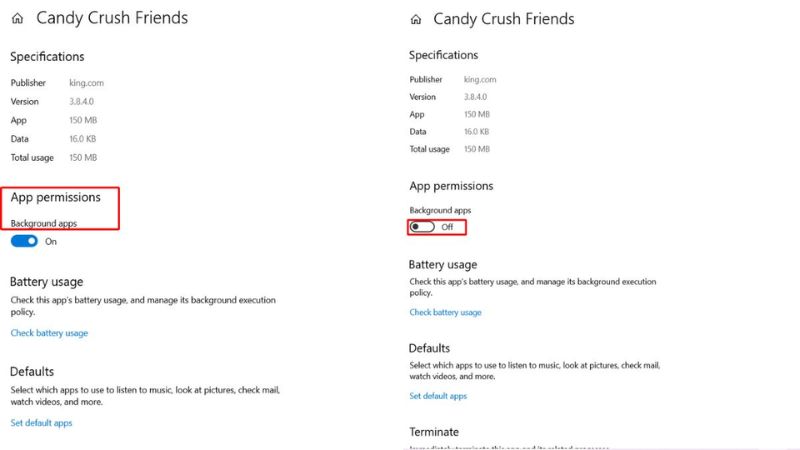This screenshot has height=450, width=800.
Task: Select the App permissions heading in right panel
Action: coord(451,186)
